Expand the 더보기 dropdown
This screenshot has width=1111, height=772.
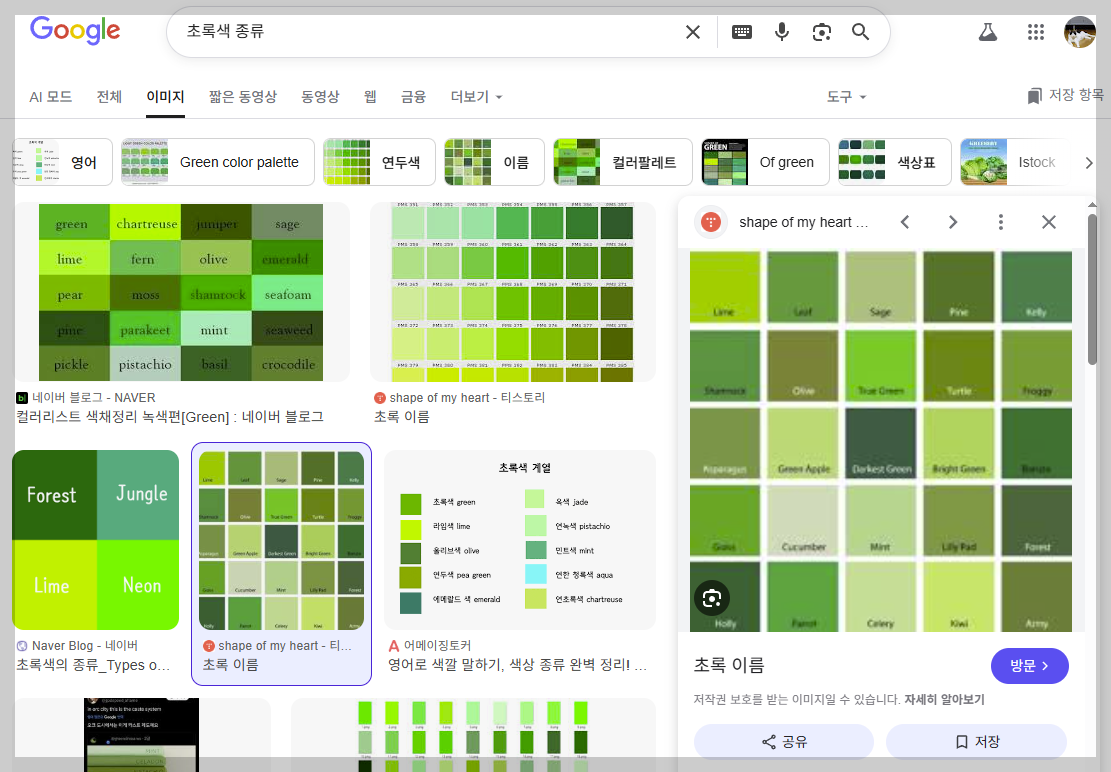476,96
